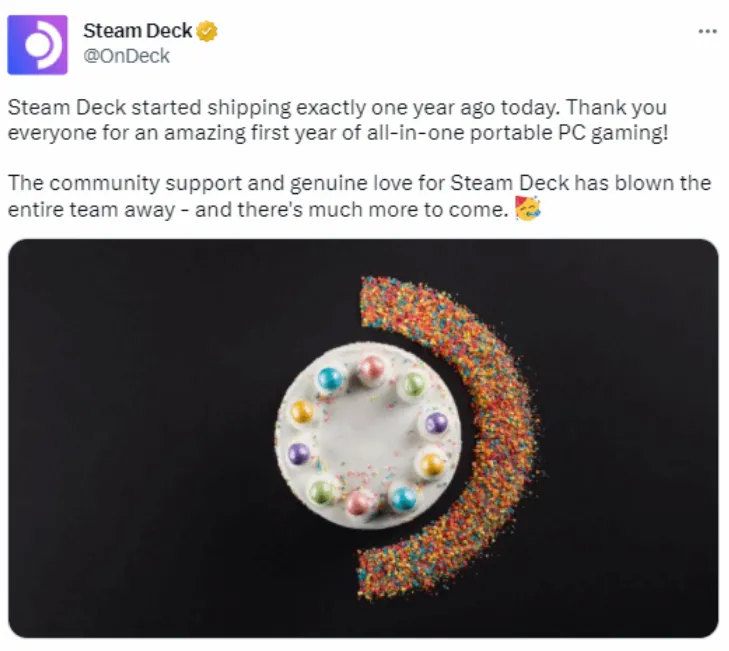Open the @OnDeck handle link
The height and width of the screenshot is (651, 729).
(126, 56)
